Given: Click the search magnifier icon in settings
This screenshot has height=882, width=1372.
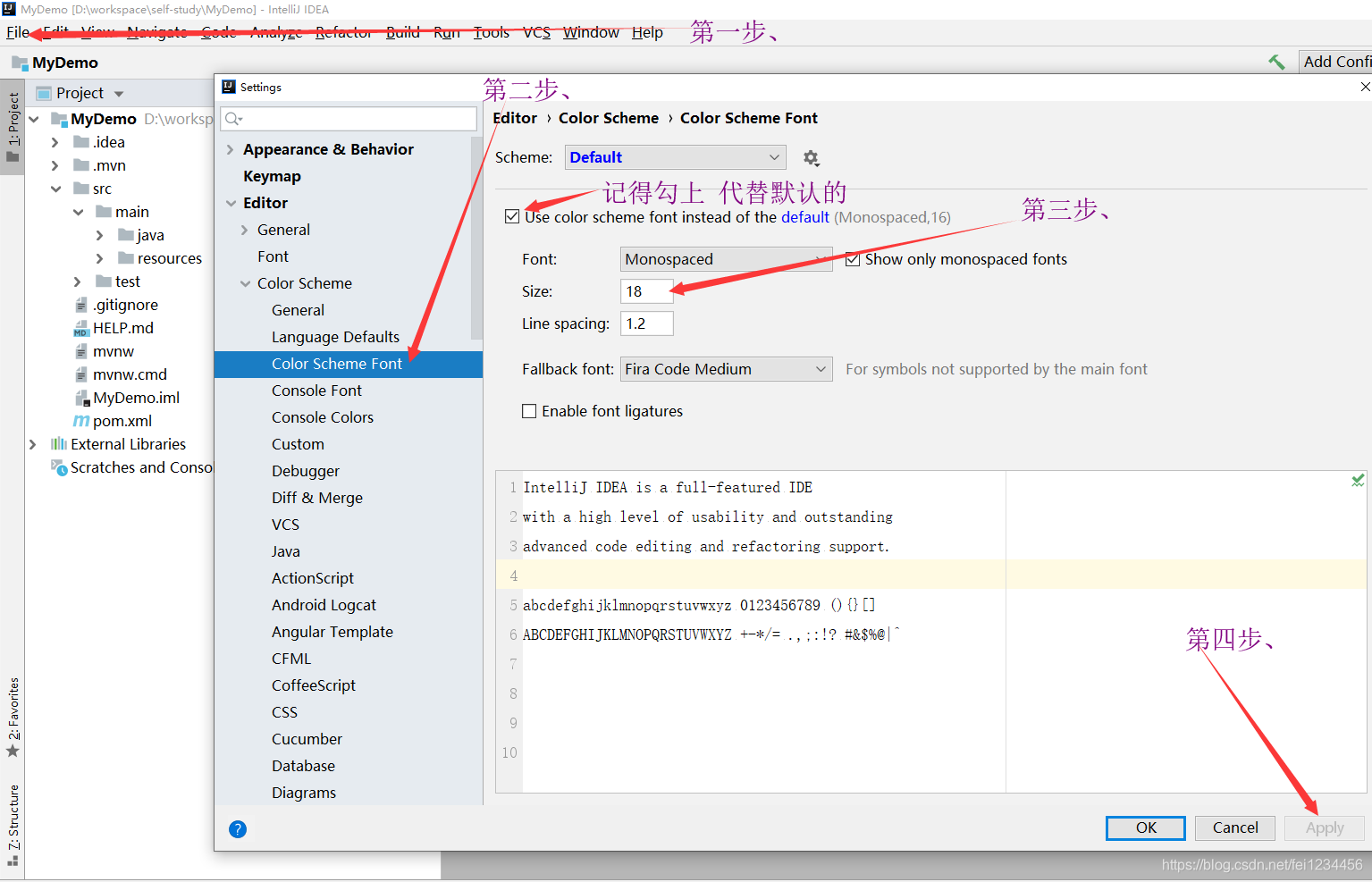Looking at the screenshot, I should pyautogui.click(x=233, y=119).
